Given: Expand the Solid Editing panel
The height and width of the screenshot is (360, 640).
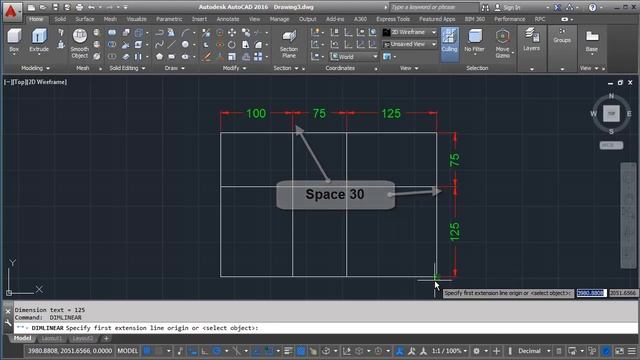Looking at the screenshot, I should point(127,68).
